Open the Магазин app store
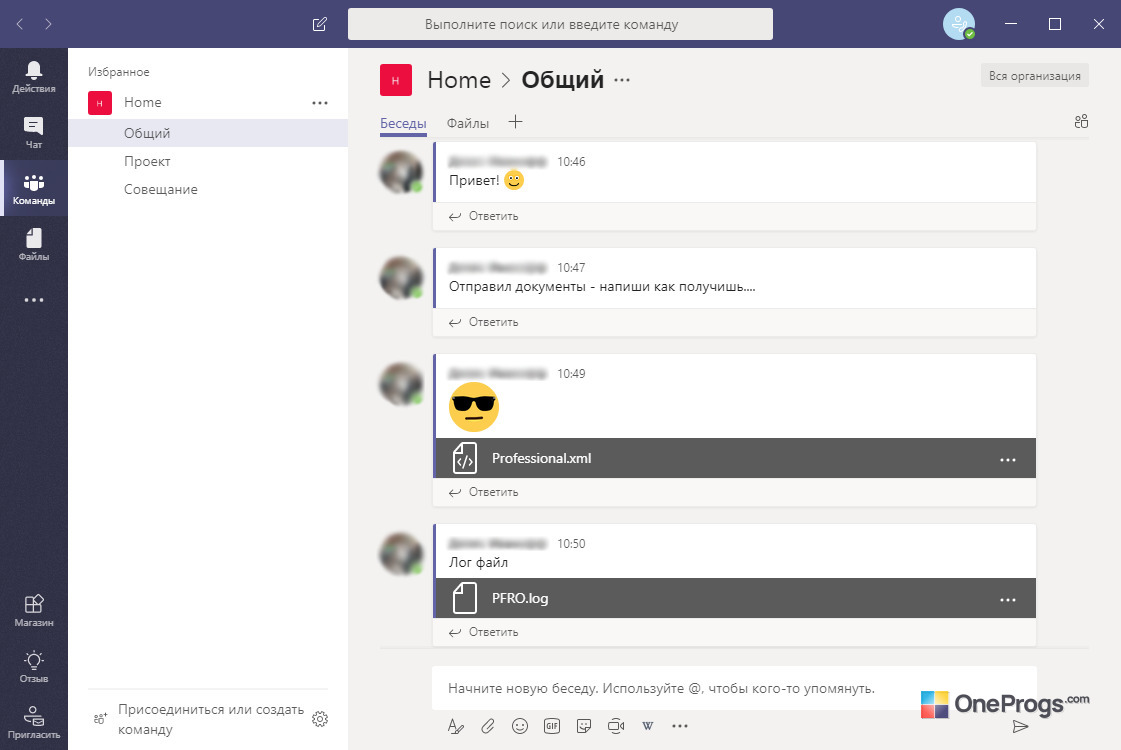 pos(34,611)
